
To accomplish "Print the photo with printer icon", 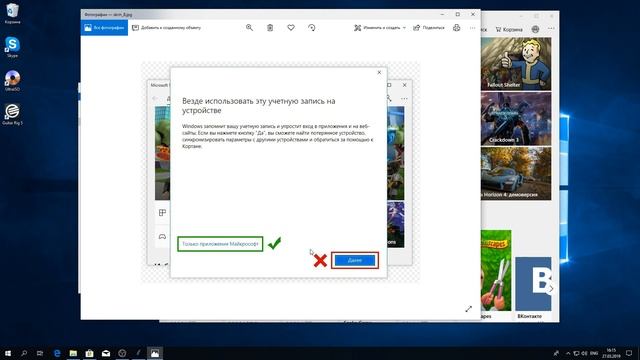I will (456, 28).
